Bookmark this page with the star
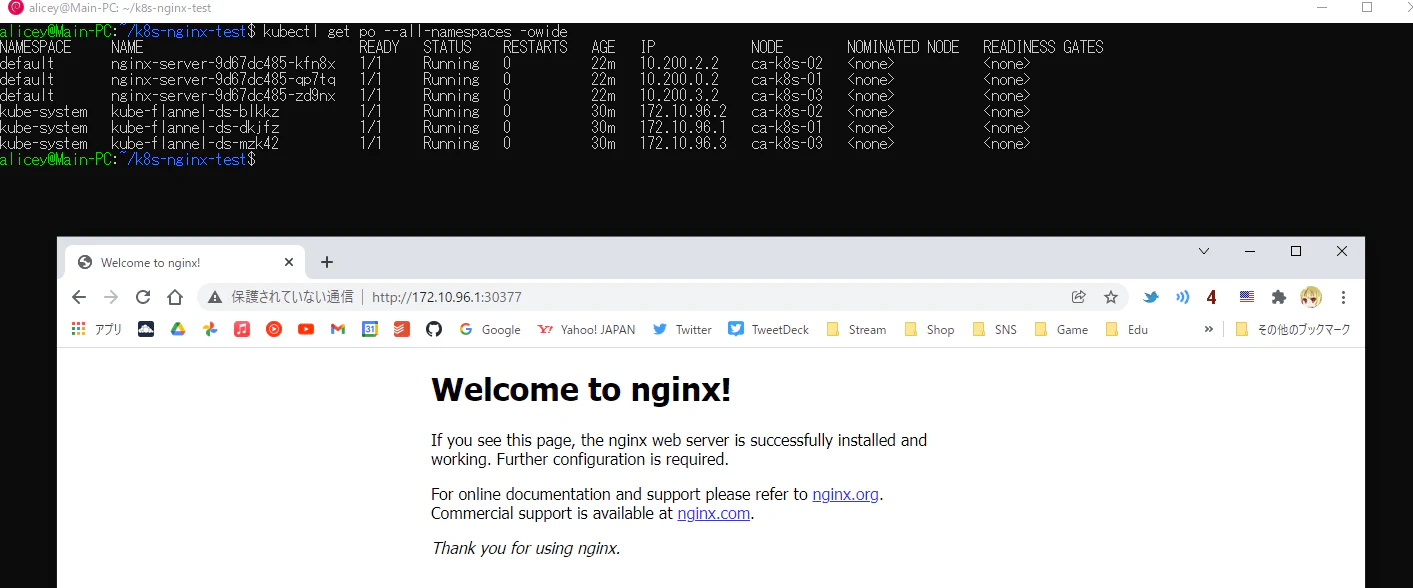The width and height of the screenshot is (1413, 588). pyautogui.click(x=1111, y=297)
